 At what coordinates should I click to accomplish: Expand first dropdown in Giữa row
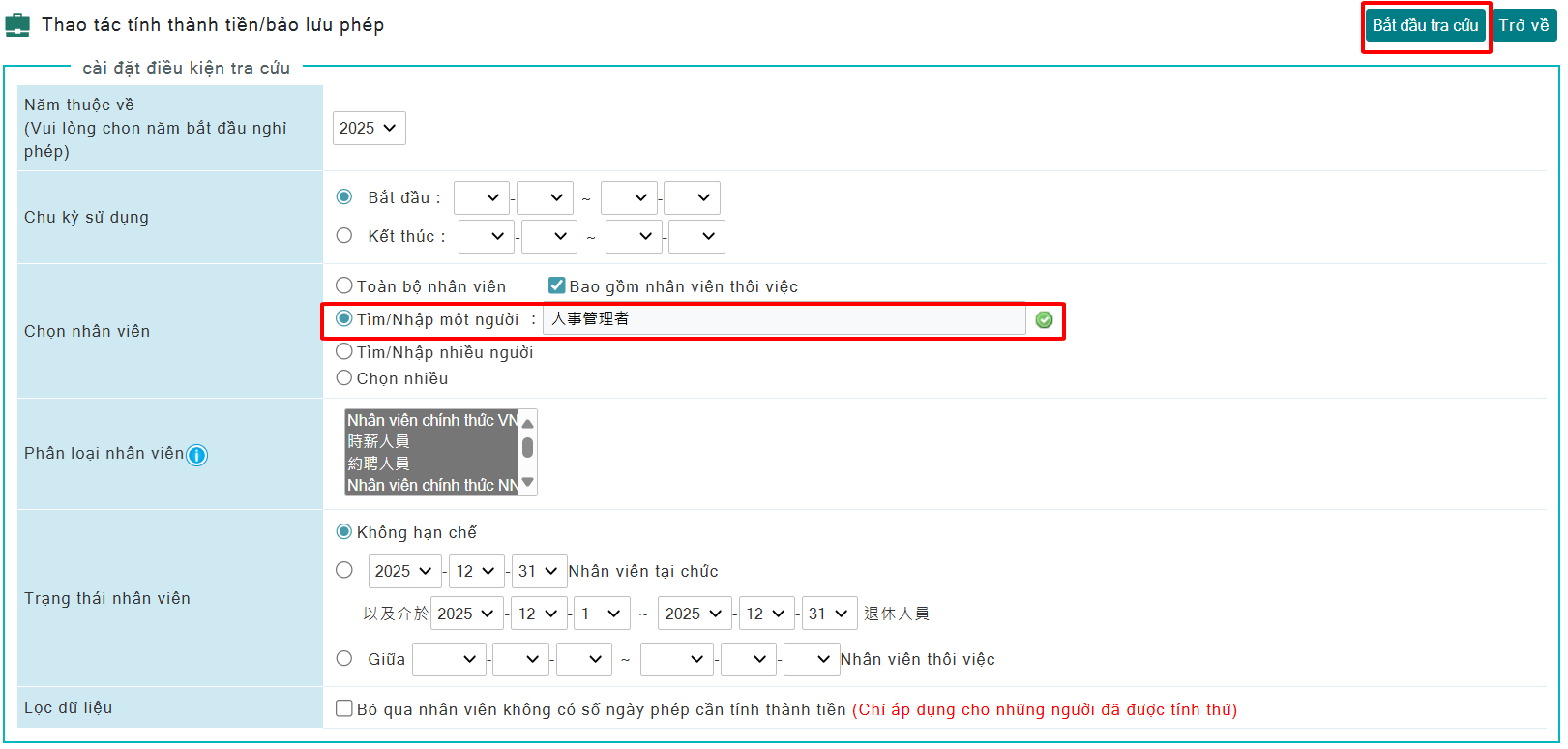[x=448, y=659]
